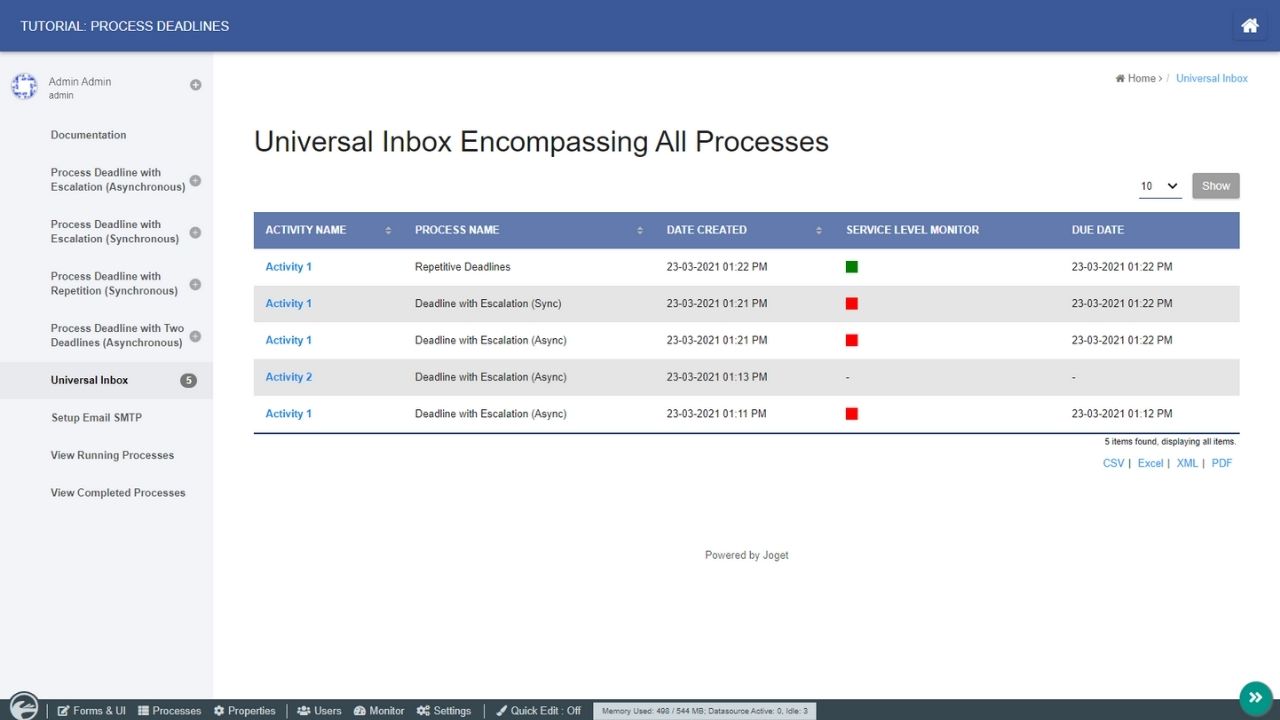Open Properties in the admin bar

click(244, 711)
